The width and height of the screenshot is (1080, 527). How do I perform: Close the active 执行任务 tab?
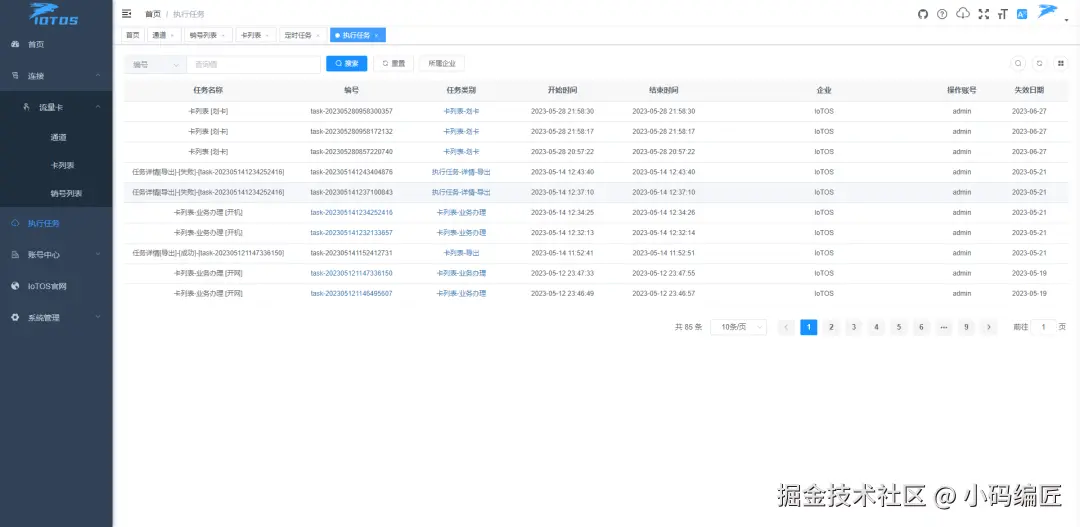pos(376,35)
